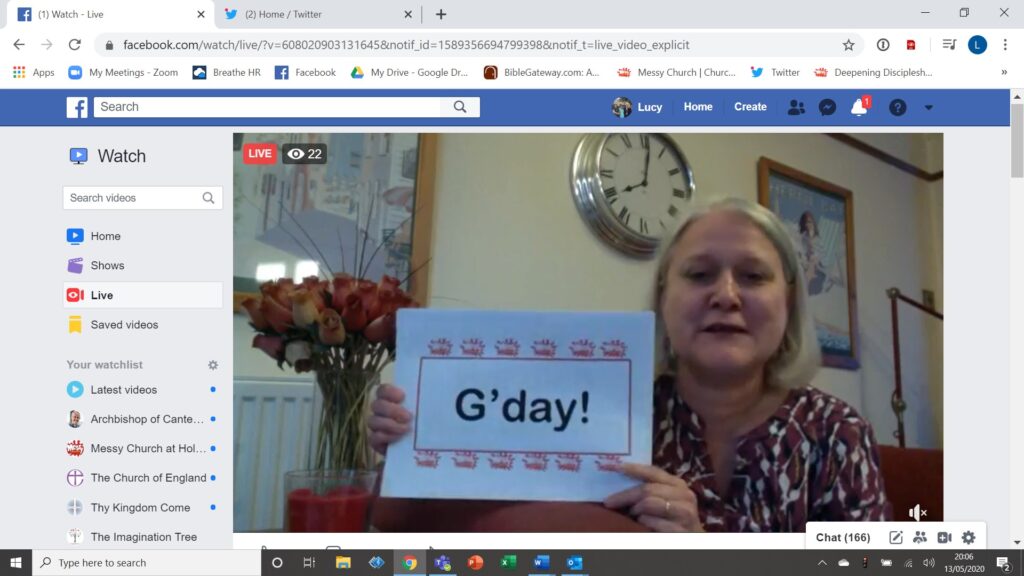The height and width of the screenshot is (576, 1024).
Task: Click the Create link in Facebook header
Action: point(750,107)
